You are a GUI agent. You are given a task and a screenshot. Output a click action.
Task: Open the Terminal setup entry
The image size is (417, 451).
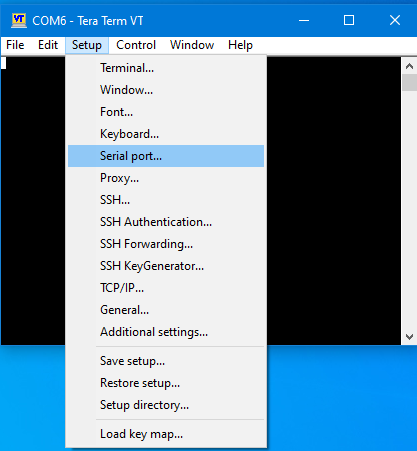pyautogui.click(x=166, y=68)
